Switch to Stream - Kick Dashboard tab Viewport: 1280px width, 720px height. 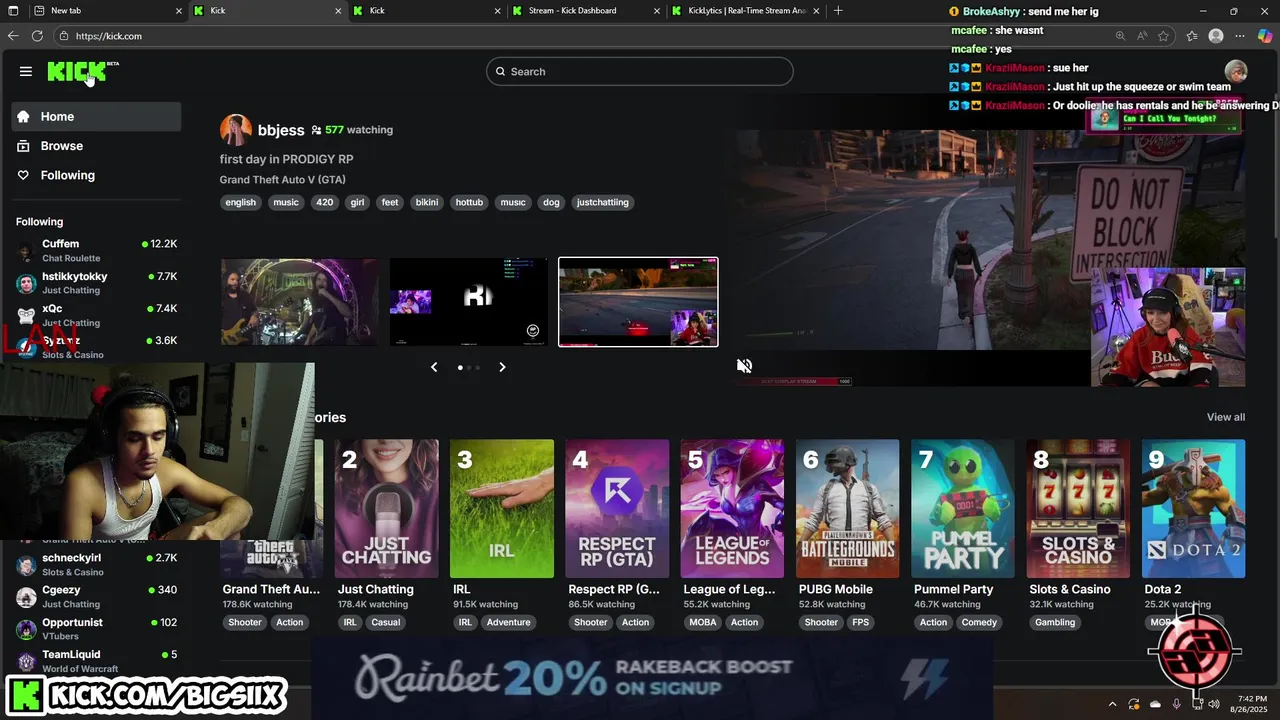tap(585, 11)
